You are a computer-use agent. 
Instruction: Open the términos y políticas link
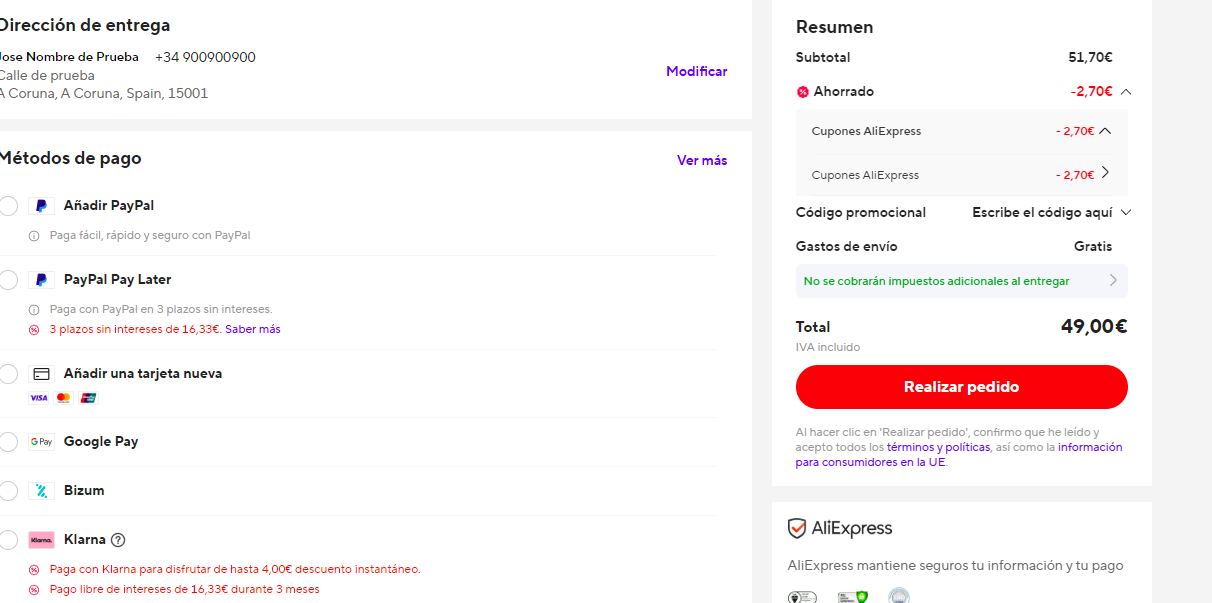938,448
